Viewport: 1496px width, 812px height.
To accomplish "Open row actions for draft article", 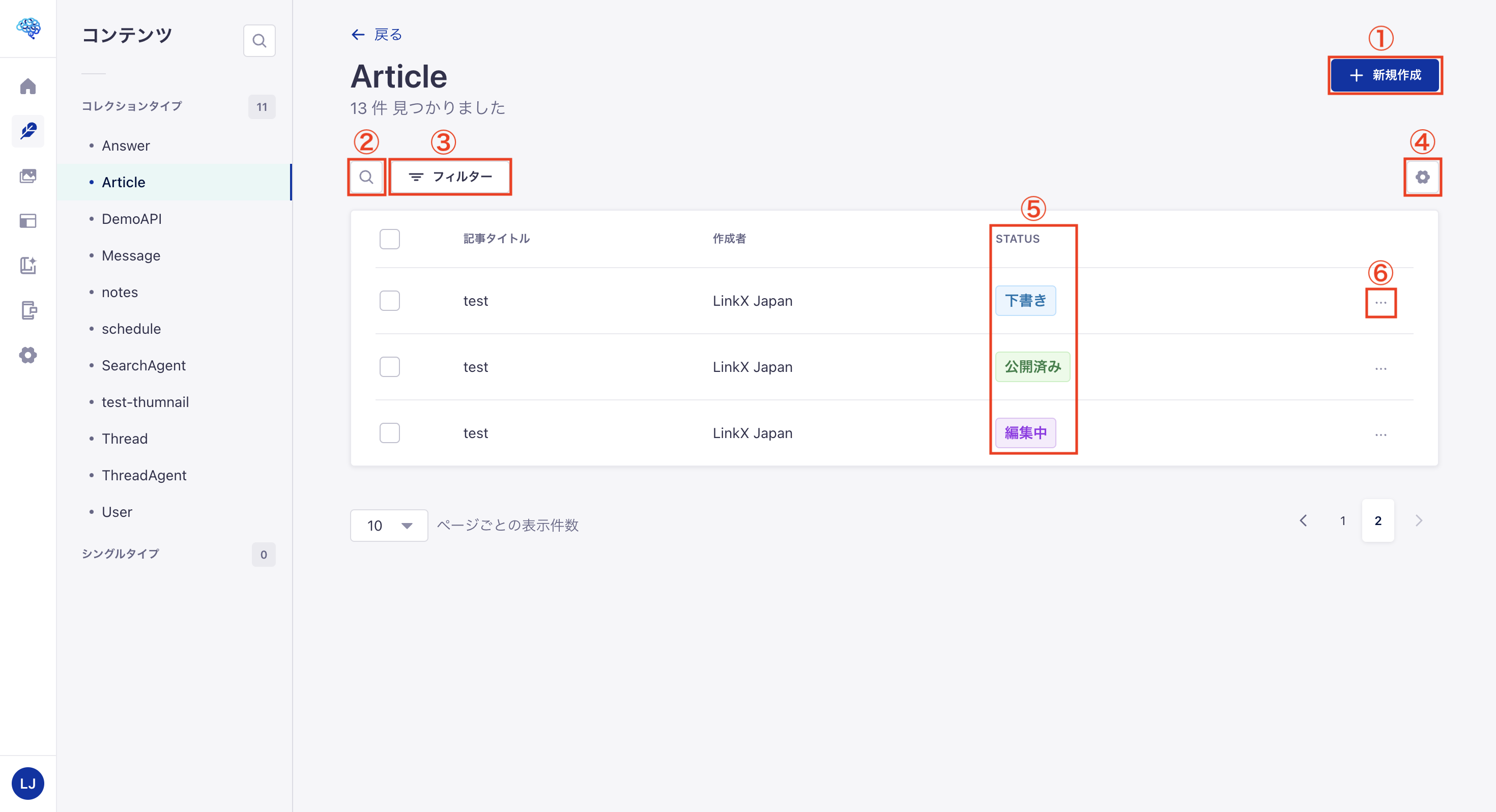I will [1380, 303].
